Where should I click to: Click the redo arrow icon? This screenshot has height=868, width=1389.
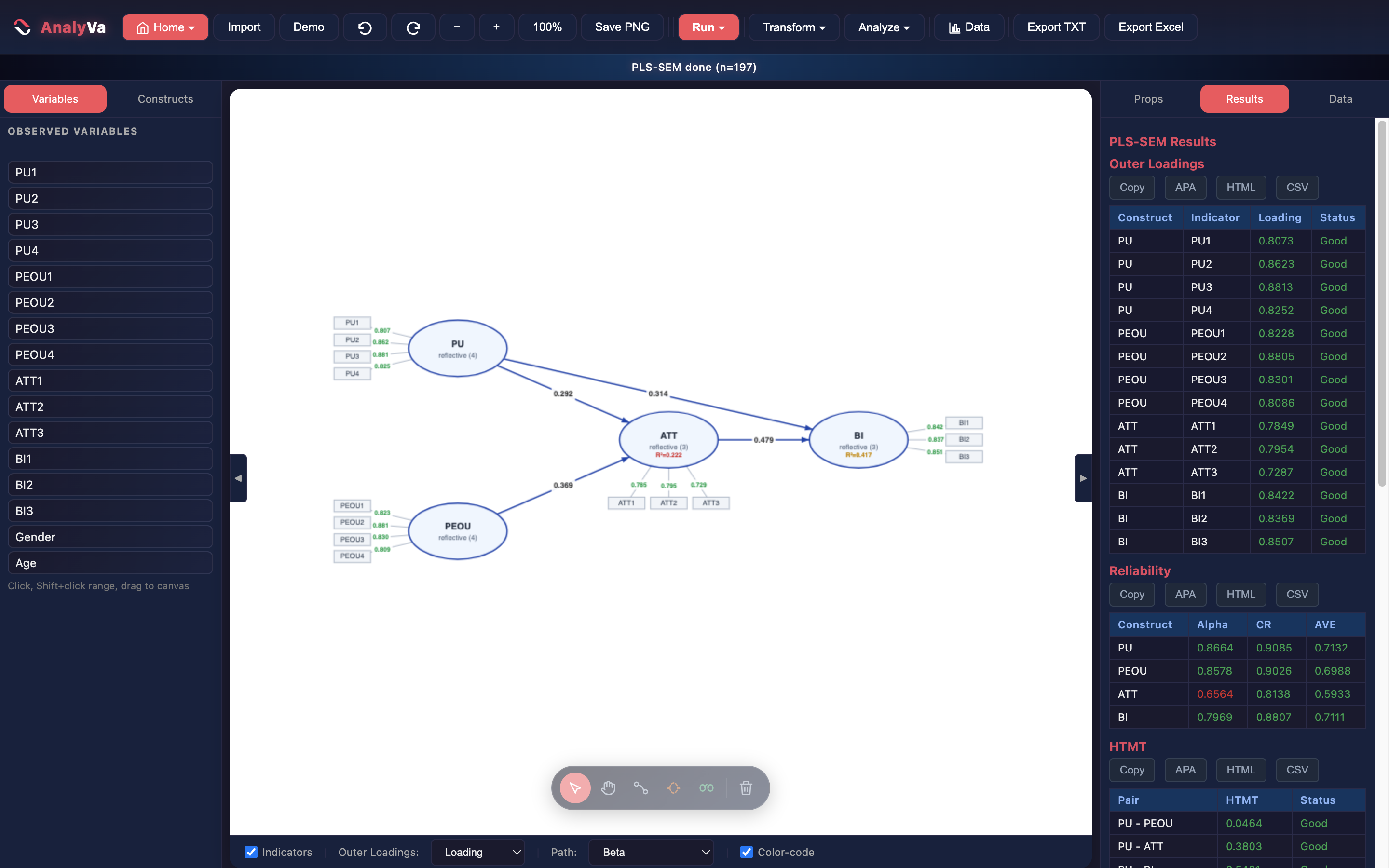[x=413, y=27]
